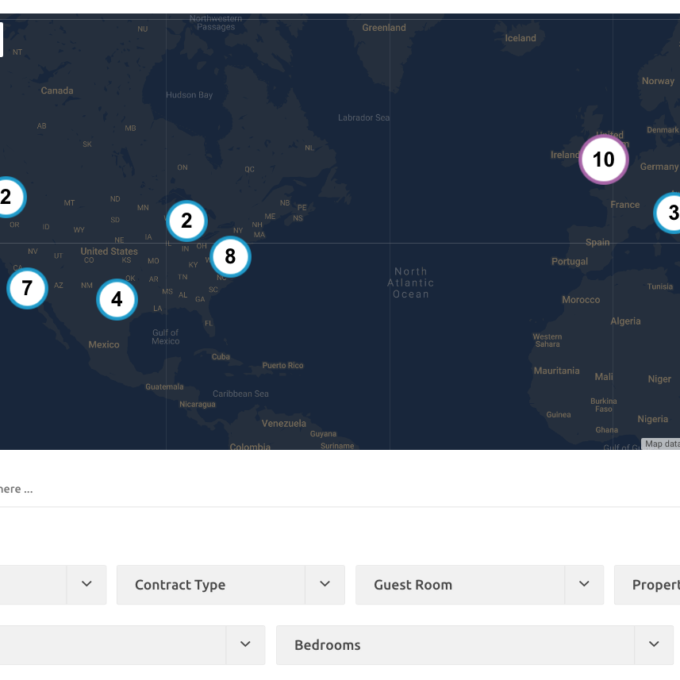Click the chevron left of the Bedrooms field
Screen dimensions: 680x680
click(245, 645)
